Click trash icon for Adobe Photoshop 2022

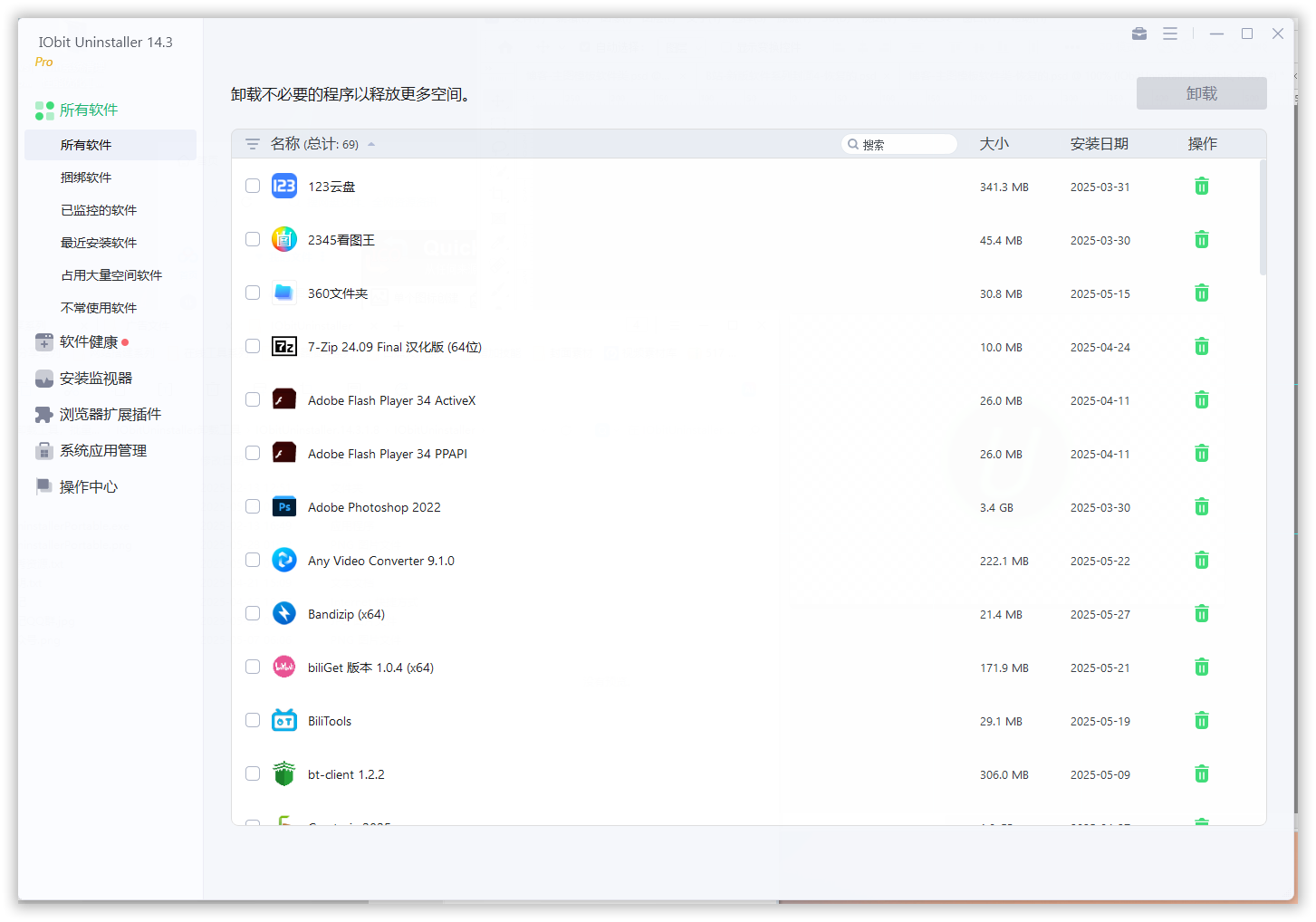point(1202,507)
